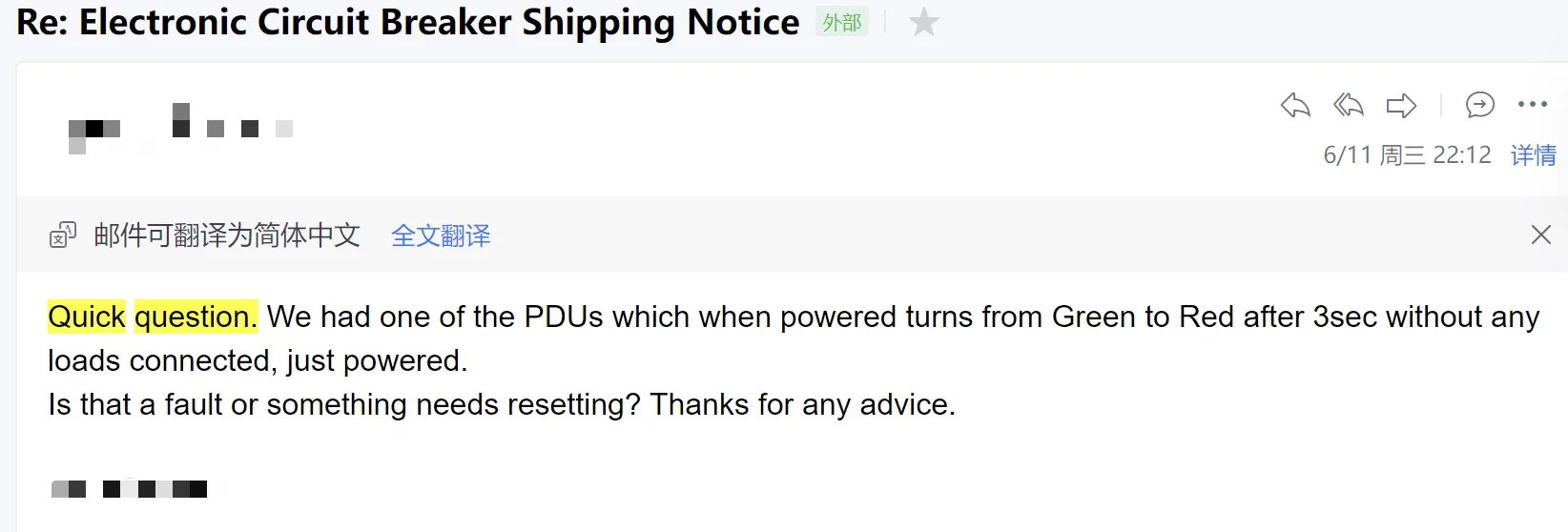Click the timestamp 6/11 周三 22:12
Viewport: 1568px width, 532px height.
click(x=1407, y=155)
